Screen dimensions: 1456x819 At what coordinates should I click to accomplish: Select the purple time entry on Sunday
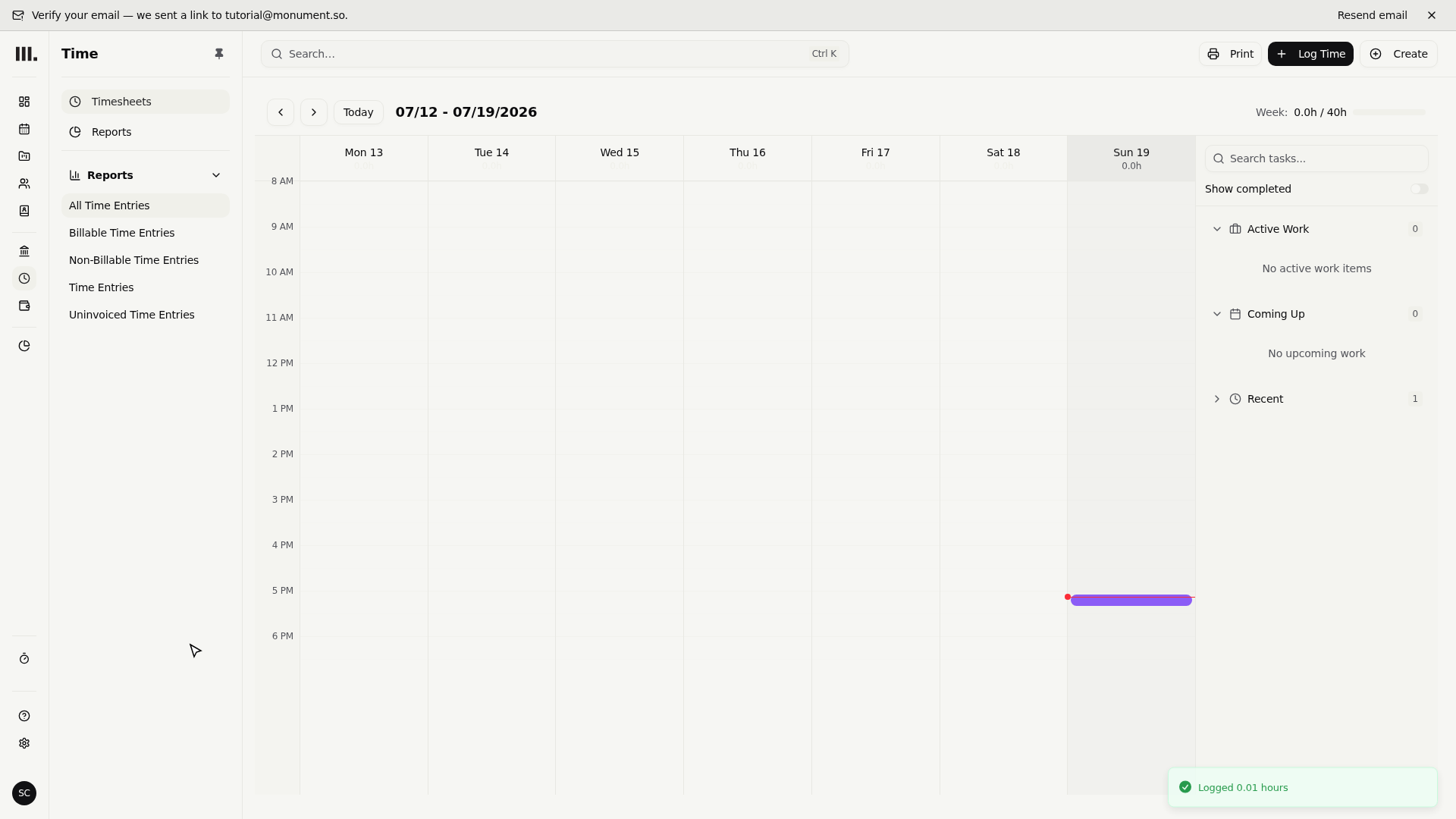click(1131, 600)
